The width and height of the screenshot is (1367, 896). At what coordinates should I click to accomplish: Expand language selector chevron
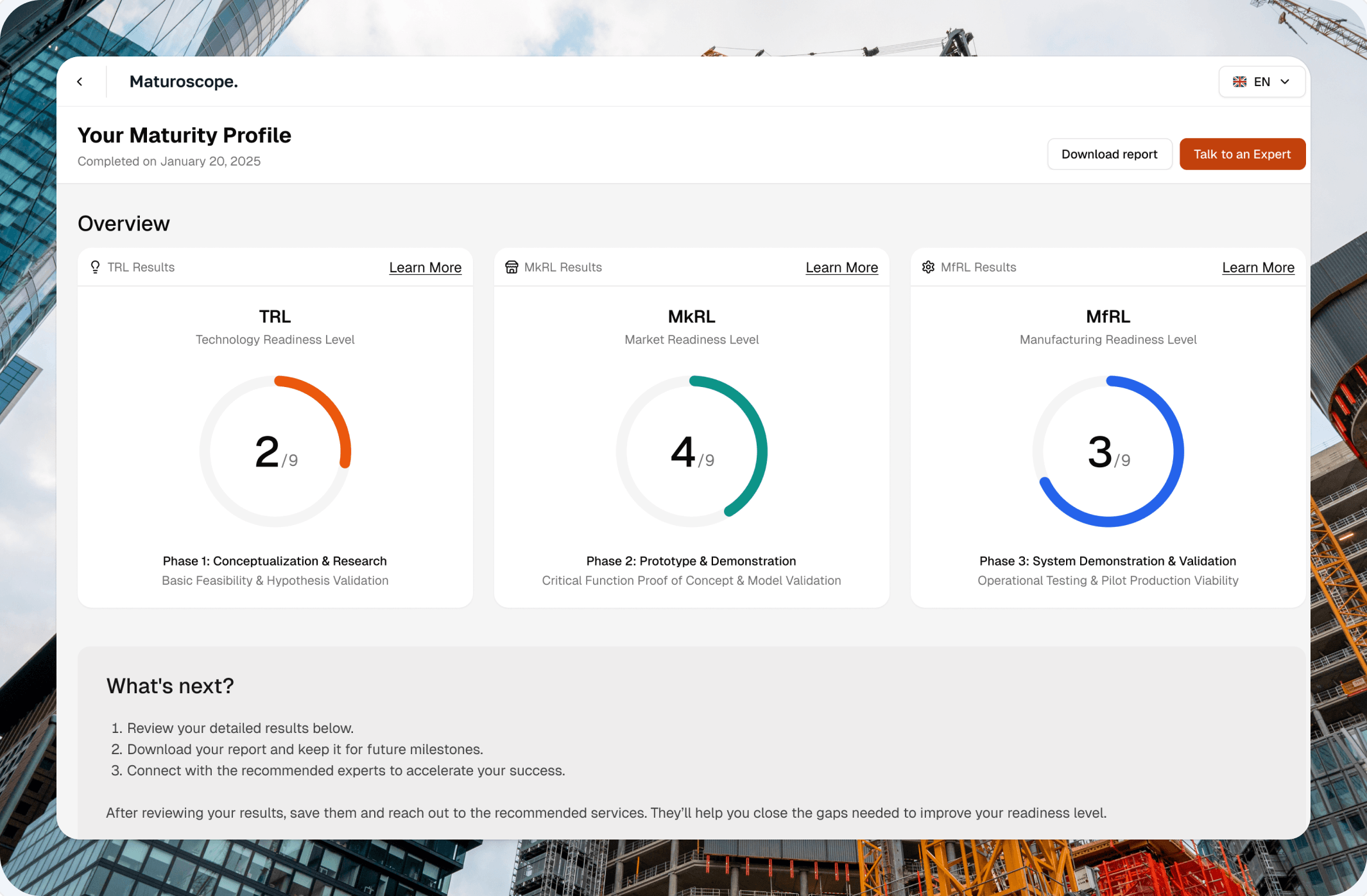click(x=1285, y=82)
